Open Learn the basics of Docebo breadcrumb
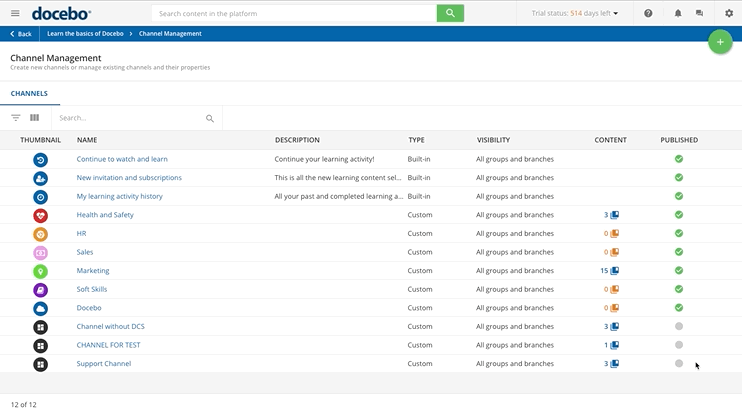 coord(85,34)
